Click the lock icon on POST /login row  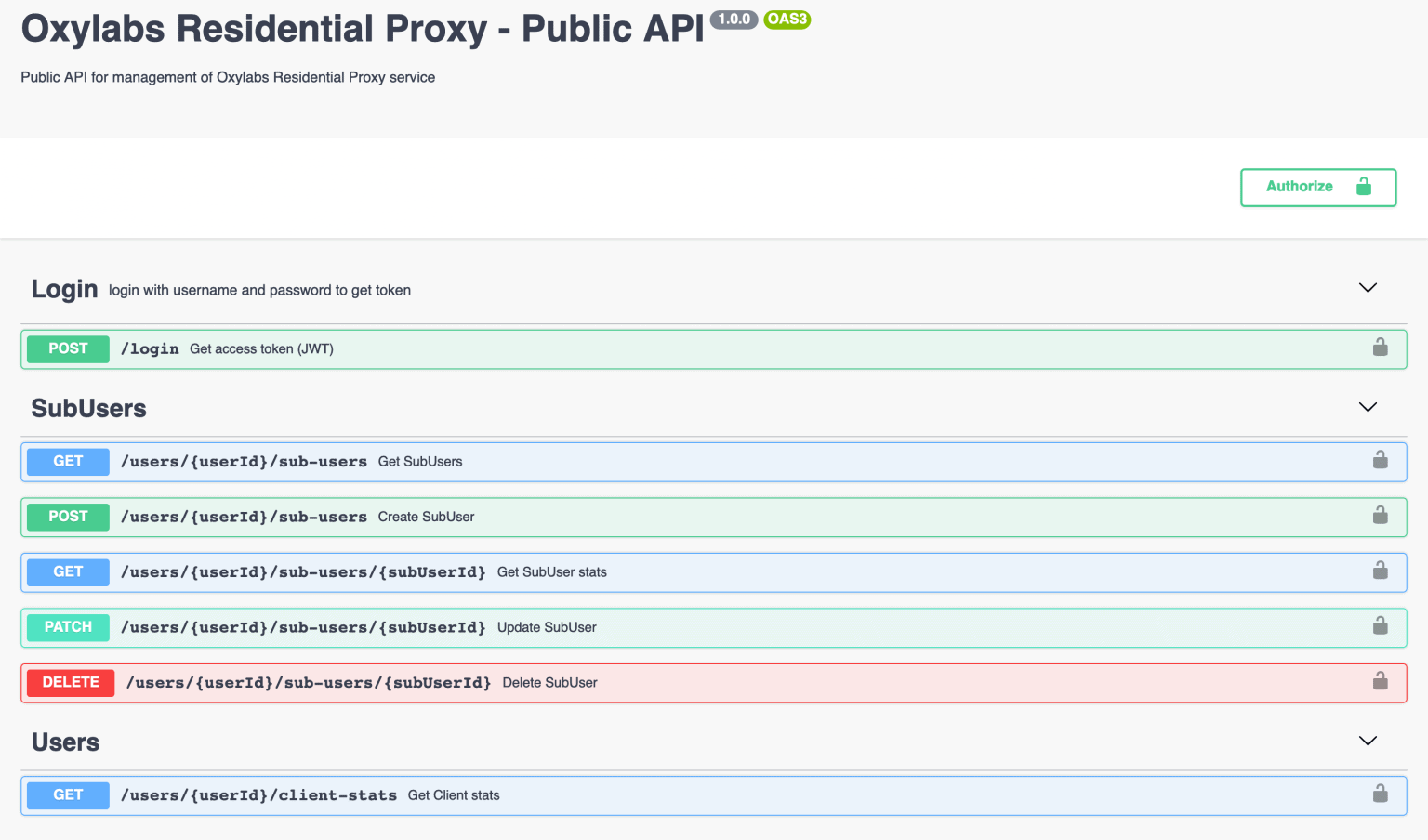1380,348
